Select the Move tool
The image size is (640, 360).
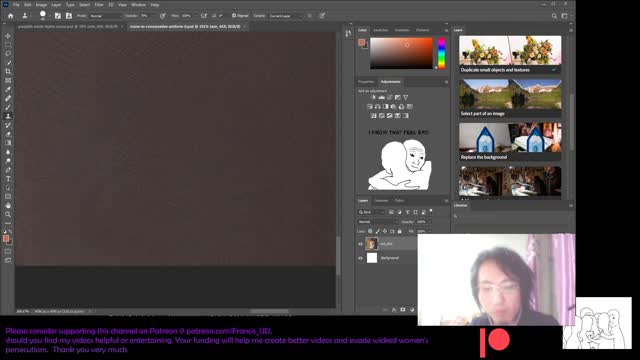[x=8, y=36]
